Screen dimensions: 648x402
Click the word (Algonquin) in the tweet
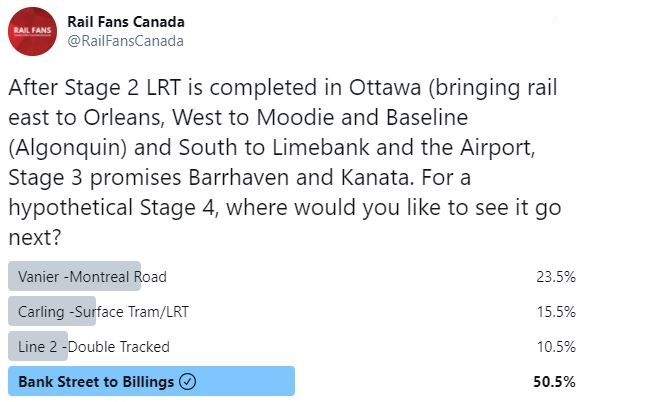(67, 148)
